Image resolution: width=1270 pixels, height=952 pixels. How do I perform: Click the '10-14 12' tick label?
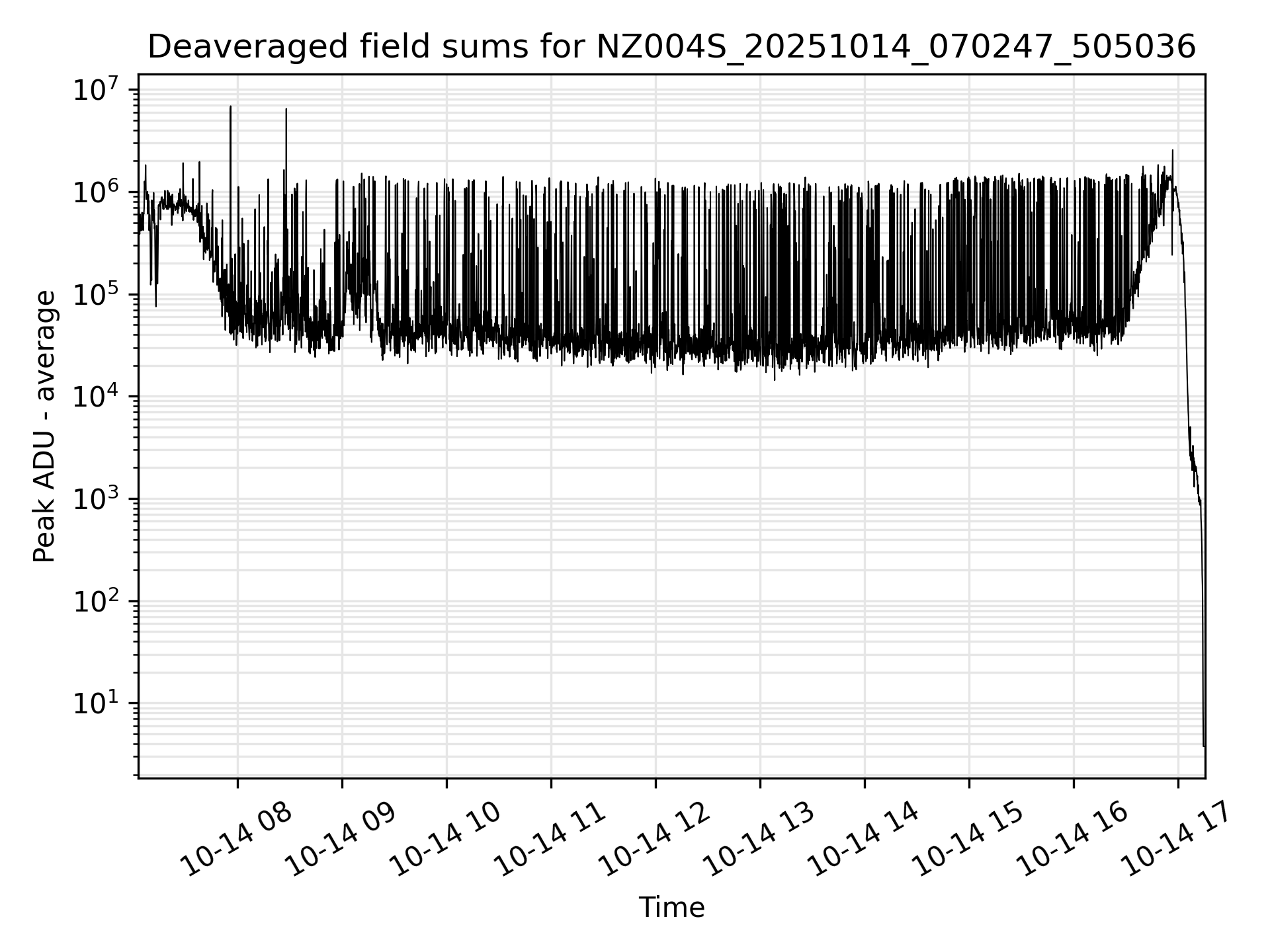655,840
